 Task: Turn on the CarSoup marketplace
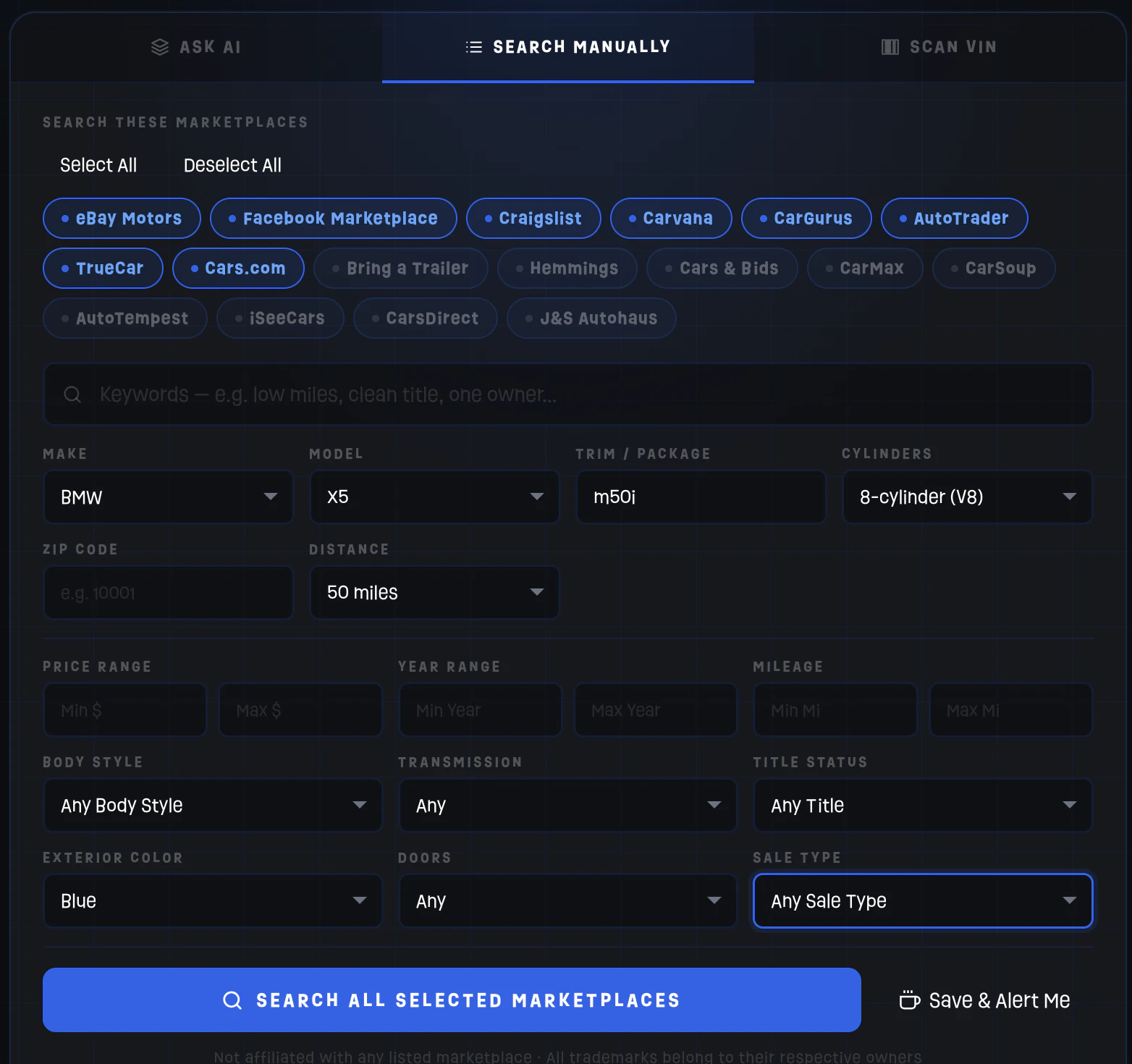994,268
